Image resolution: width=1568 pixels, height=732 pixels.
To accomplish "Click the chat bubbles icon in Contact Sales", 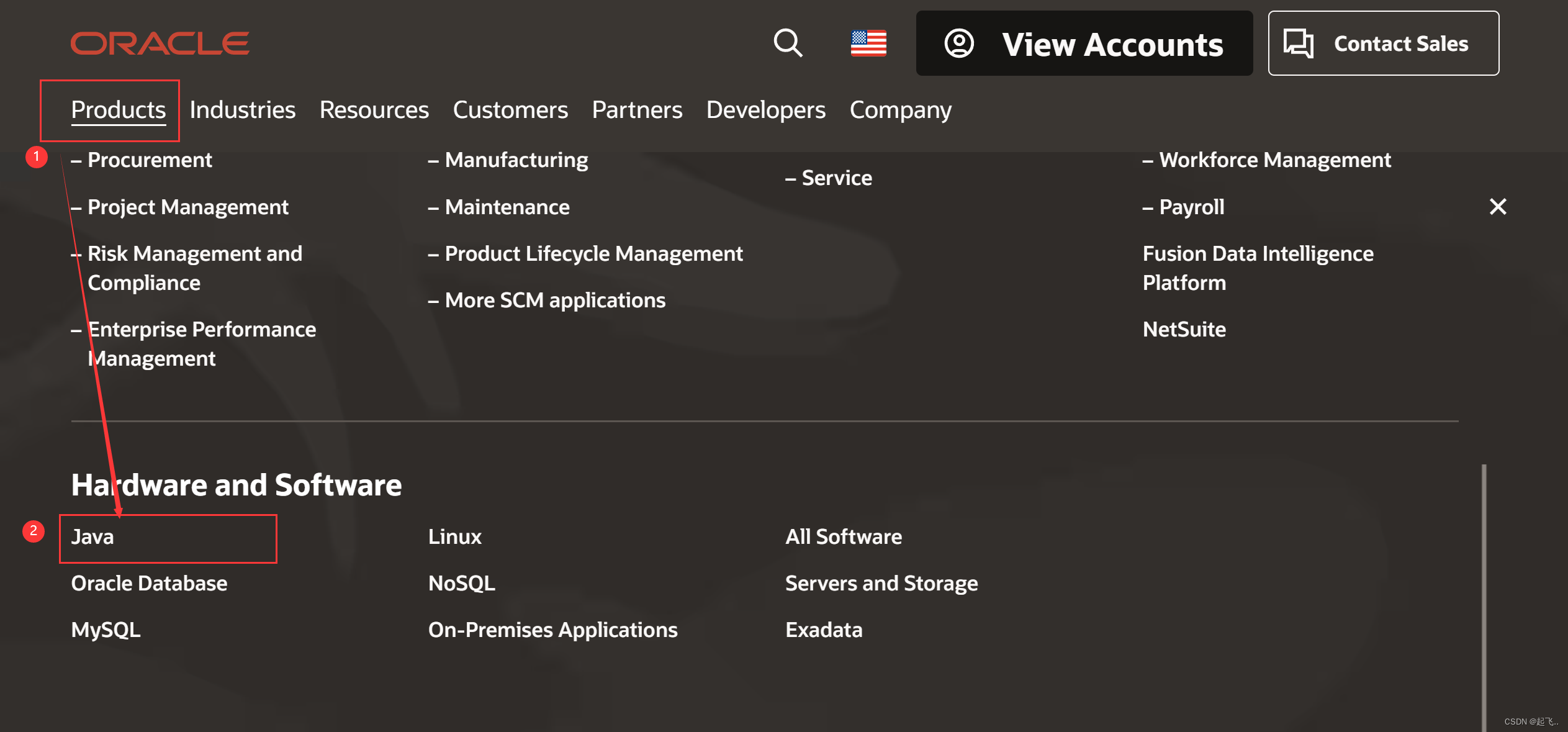I will click(x=1298, y=43).
